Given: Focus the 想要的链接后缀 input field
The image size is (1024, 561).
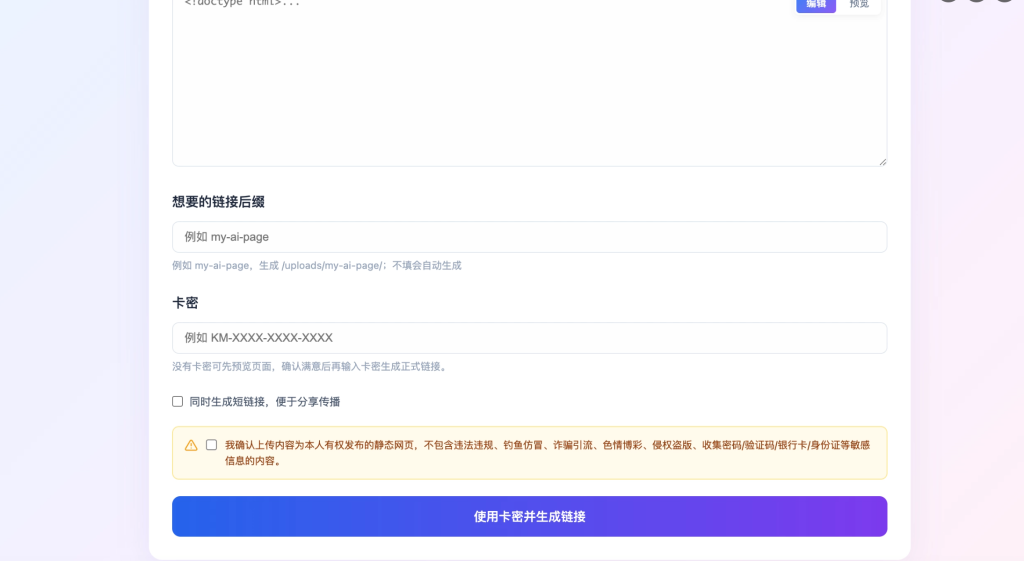Looking at the screenshot, I should 529,237.
